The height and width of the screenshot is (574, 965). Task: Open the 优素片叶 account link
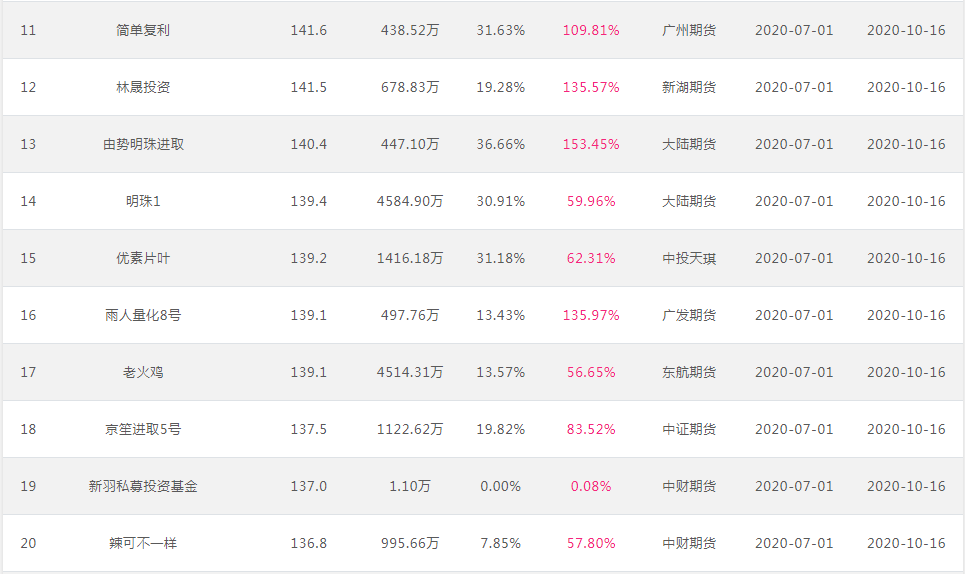pyautogui.click(x=143, y=258)
